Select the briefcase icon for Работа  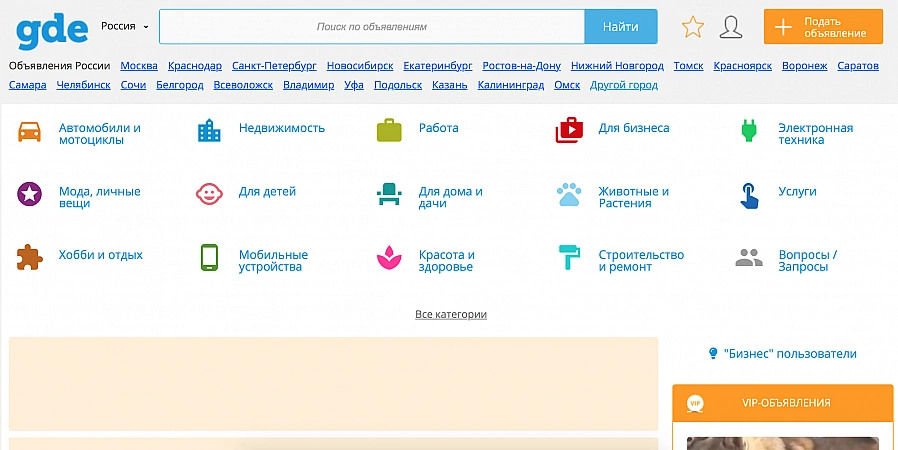(389, 131)
